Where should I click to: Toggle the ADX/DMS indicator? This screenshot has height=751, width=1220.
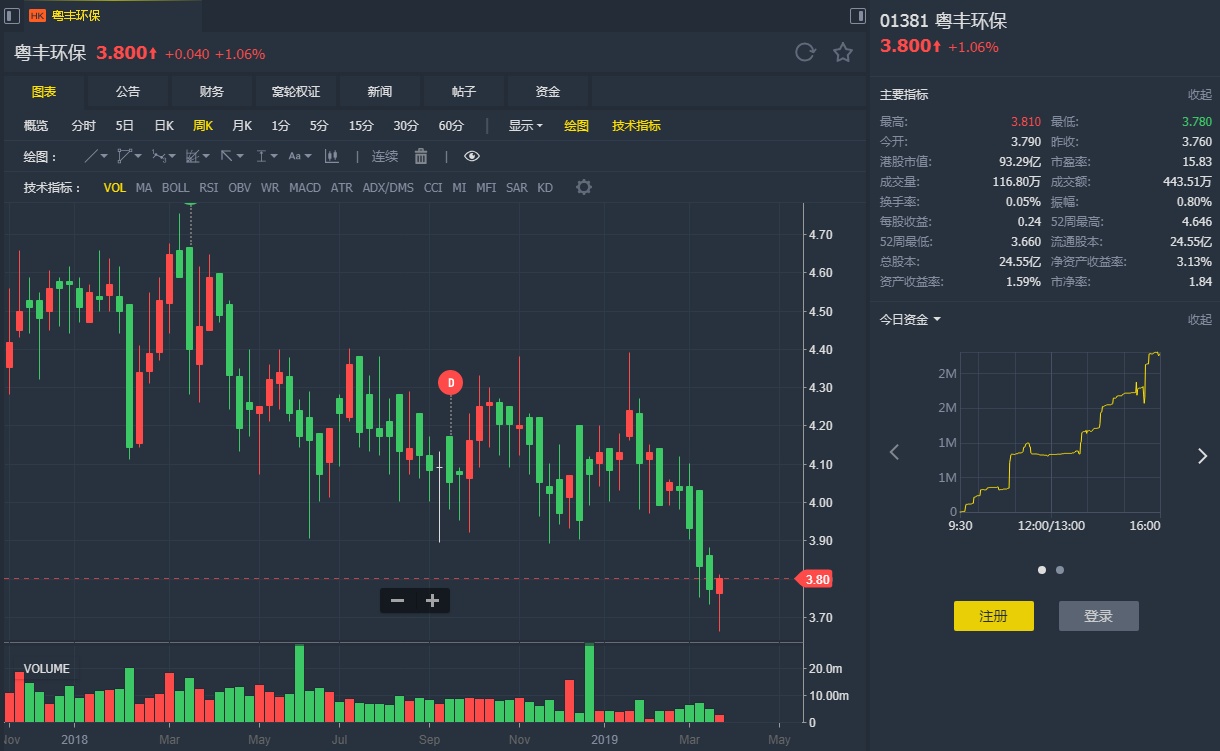(x=388, y=187)
